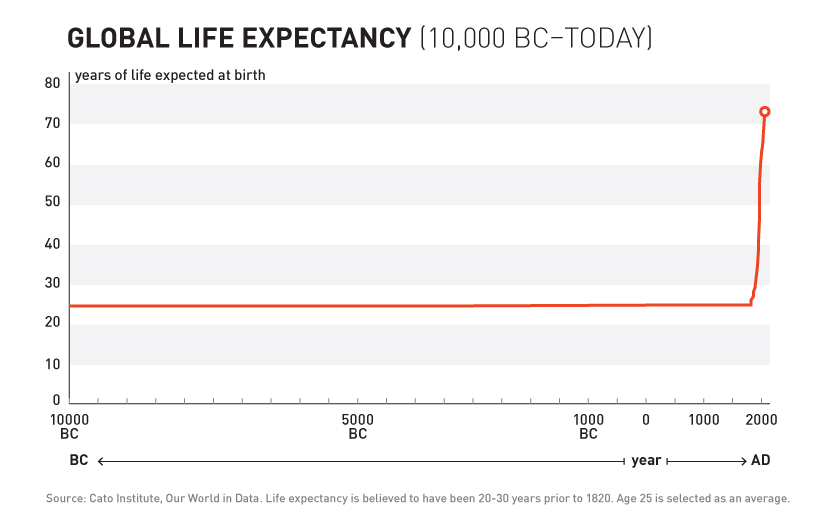The width and height of the screenshot is (820, 519).
Task: Click the "GLOBAL LIFE EXPECTANCY" title
Action: (x=238, y=39)
